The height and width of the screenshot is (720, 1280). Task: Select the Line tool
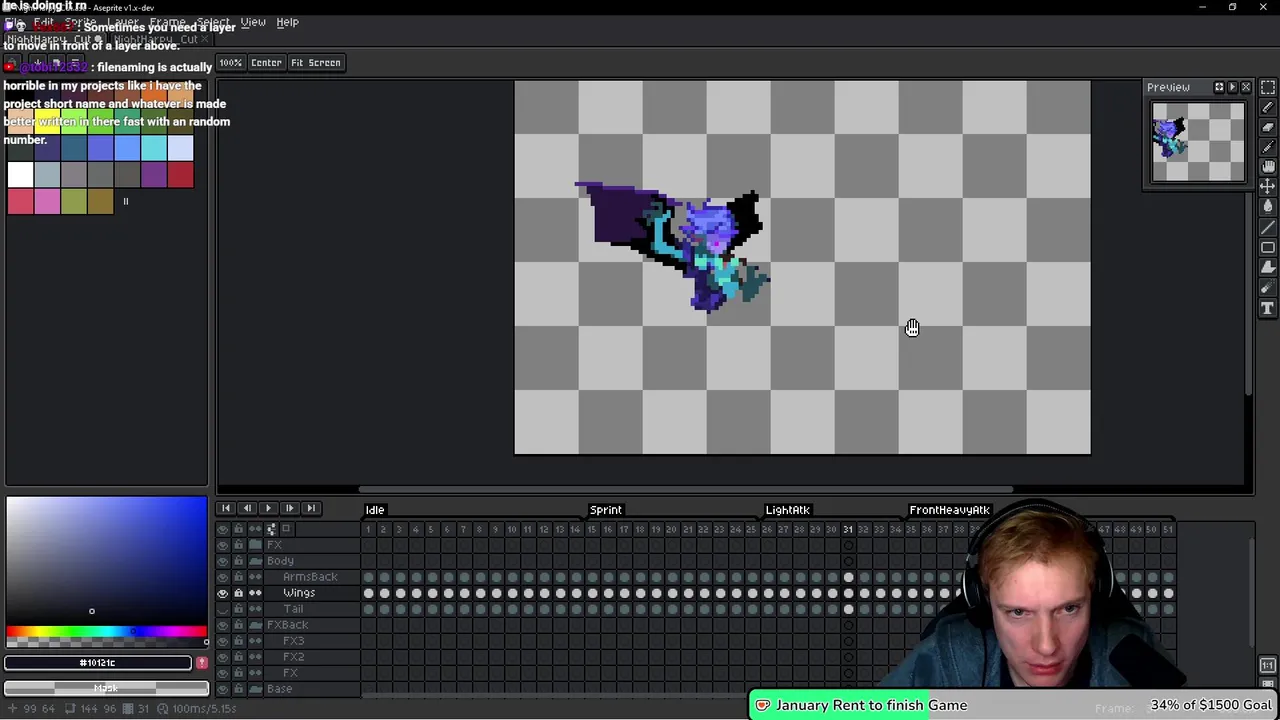(x=1268, y=227)
